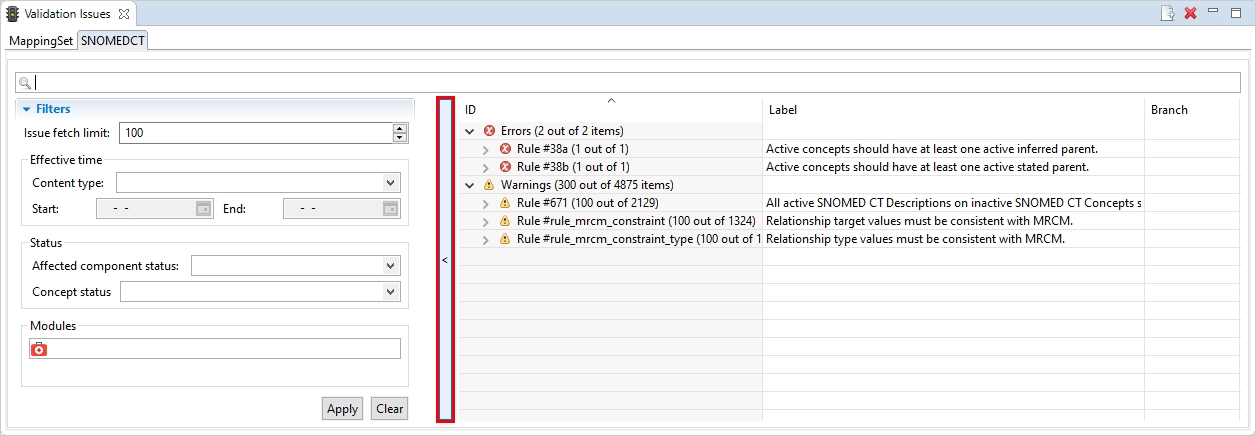
Task: Click the export issues icon in view toolbar
Action: (1167, 13)
